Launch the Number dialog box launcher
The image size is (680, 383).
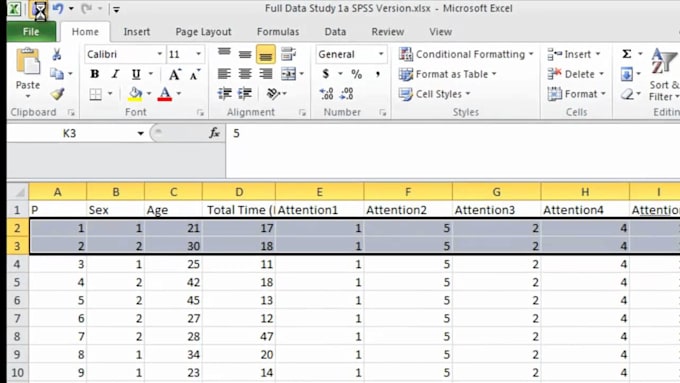tap(382, 113)
